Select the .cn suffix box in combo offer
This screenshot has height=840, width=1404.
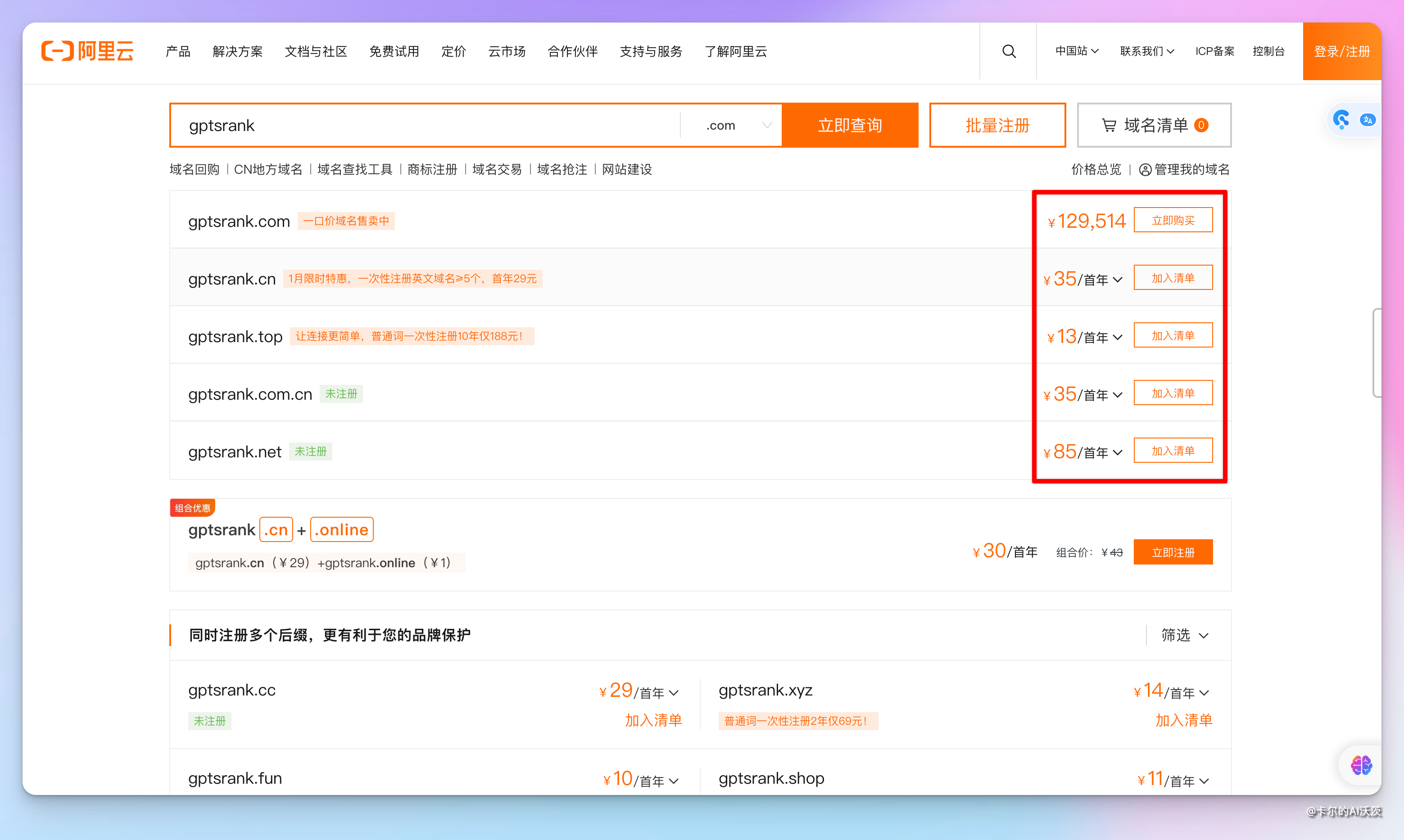tap(276, 530)
